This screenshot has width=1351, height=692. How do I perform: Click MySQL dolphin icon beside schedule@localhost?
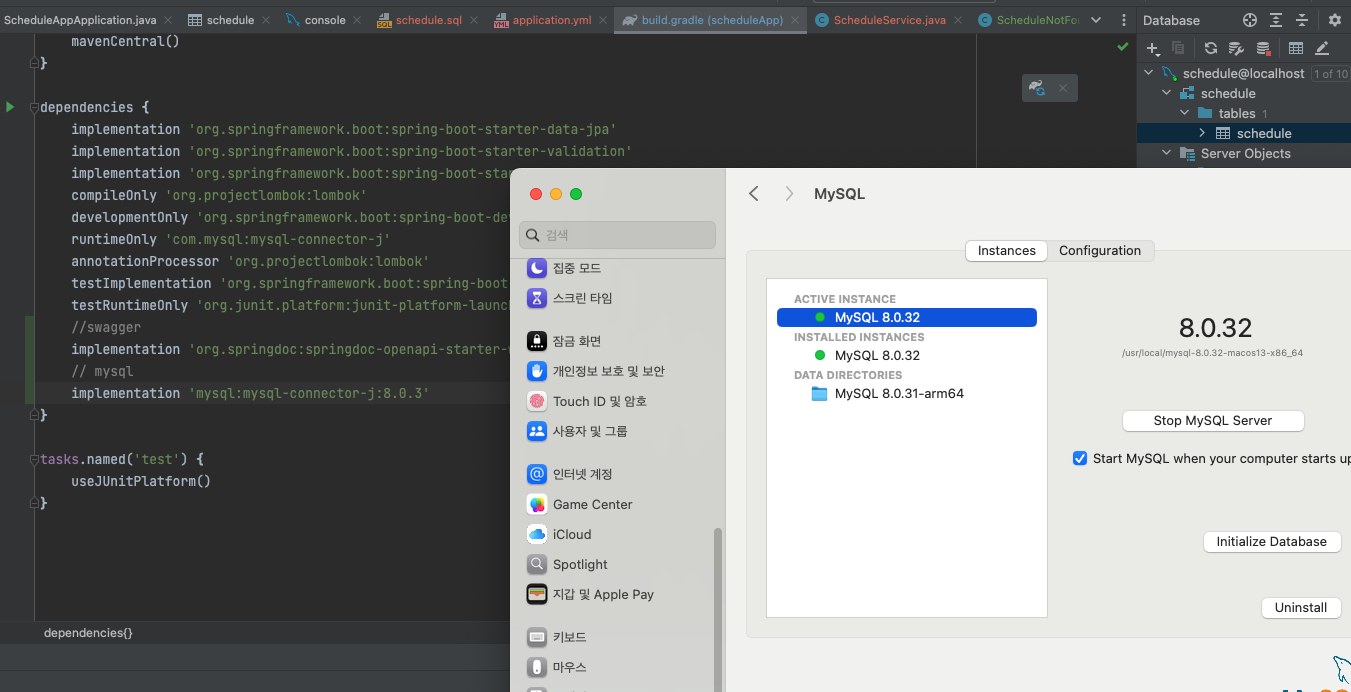[x=1169, y=73]
